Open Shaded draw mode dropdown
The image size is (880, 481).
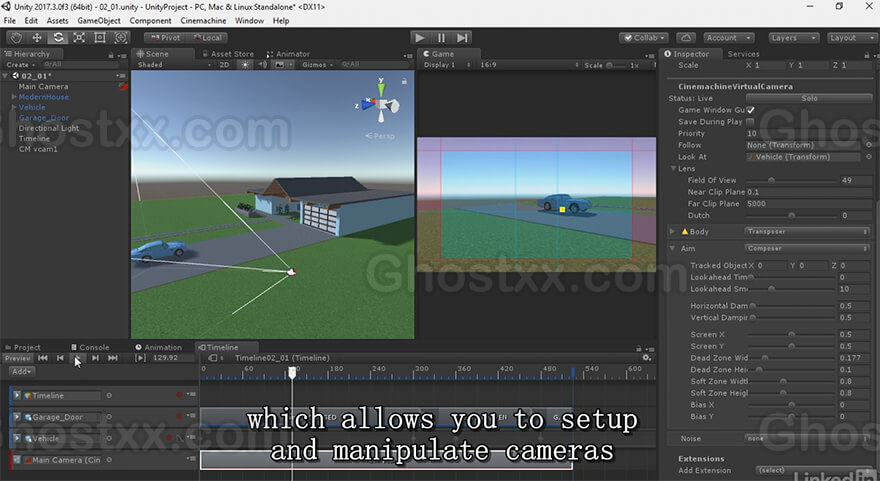point(174,65)
